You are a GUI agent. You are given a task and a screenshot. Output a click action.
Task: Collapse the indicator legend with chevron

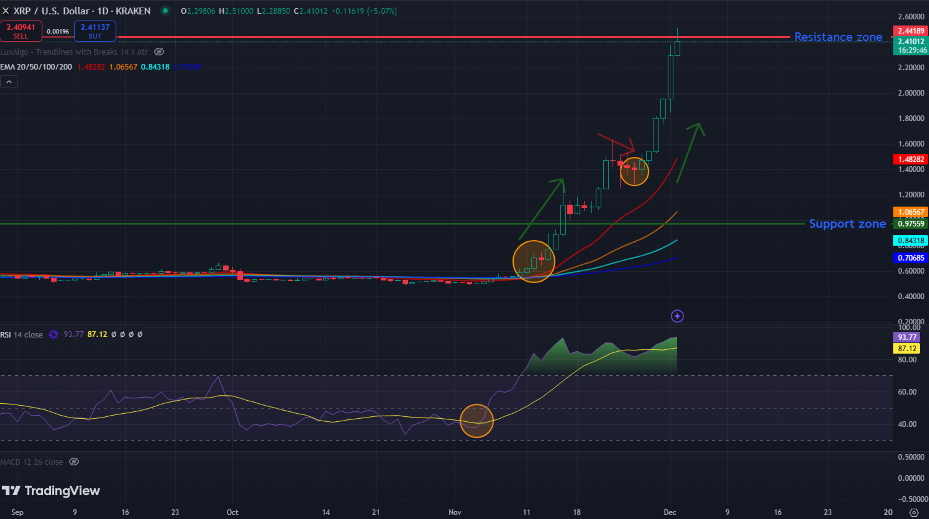(x=9, y=83)
